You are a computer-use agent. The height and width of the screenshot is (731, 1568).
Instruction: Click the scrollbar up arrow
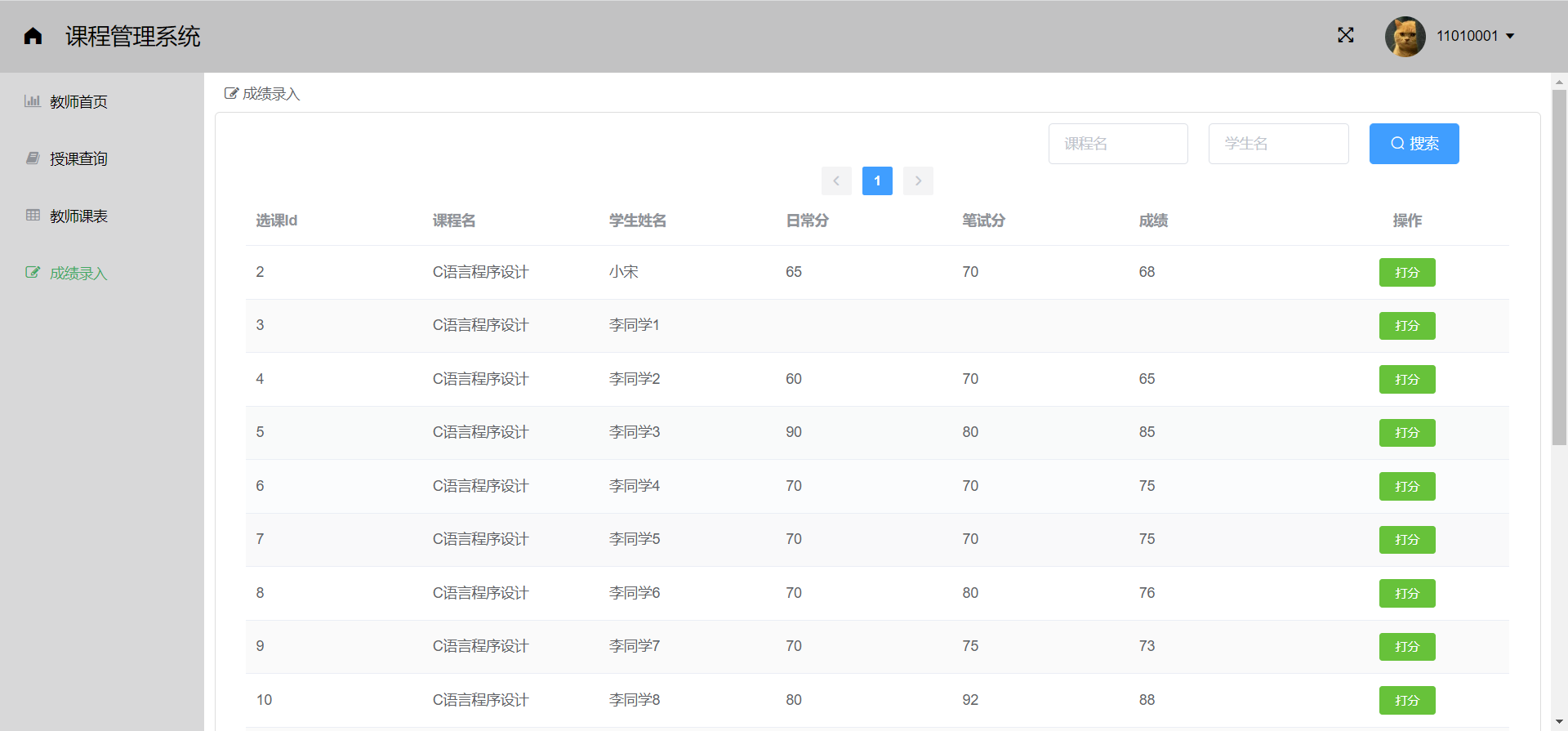tap(1559, 82)
